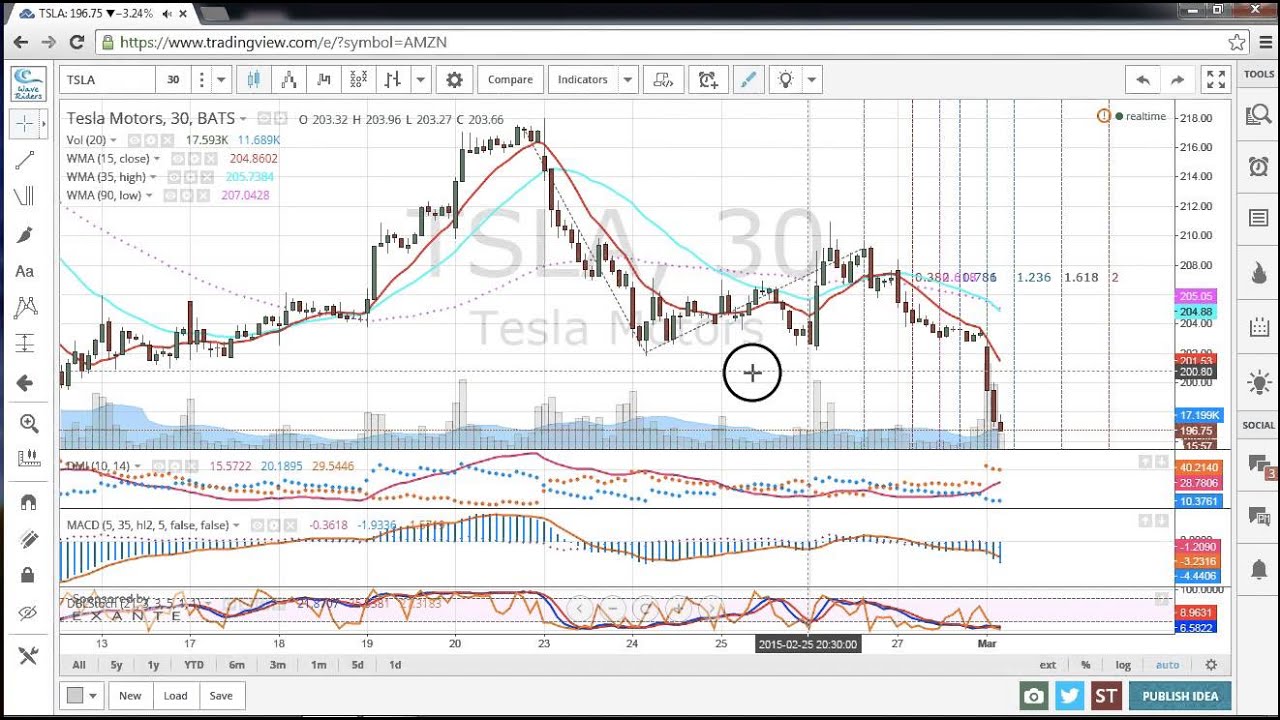Switch to Point and Figure style
1280x720 pixels.
point(358,80)
